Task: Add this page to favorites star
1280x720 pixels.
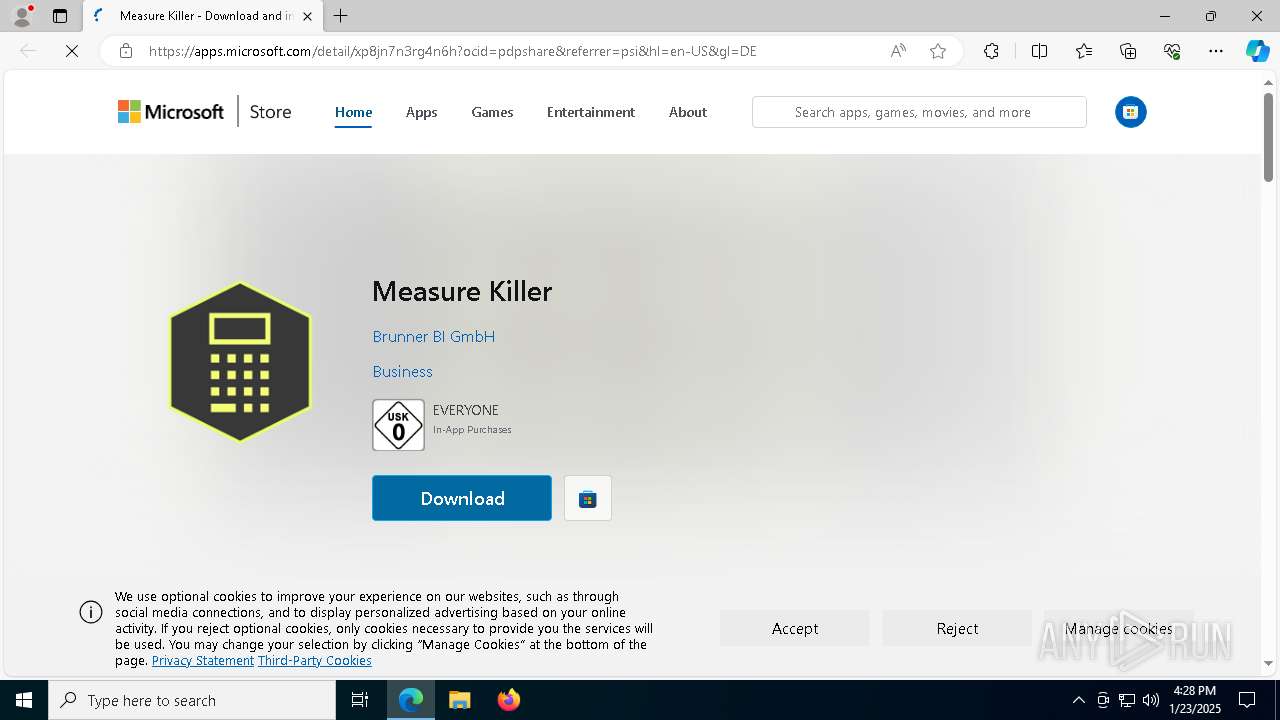Action: coord(938,51)
